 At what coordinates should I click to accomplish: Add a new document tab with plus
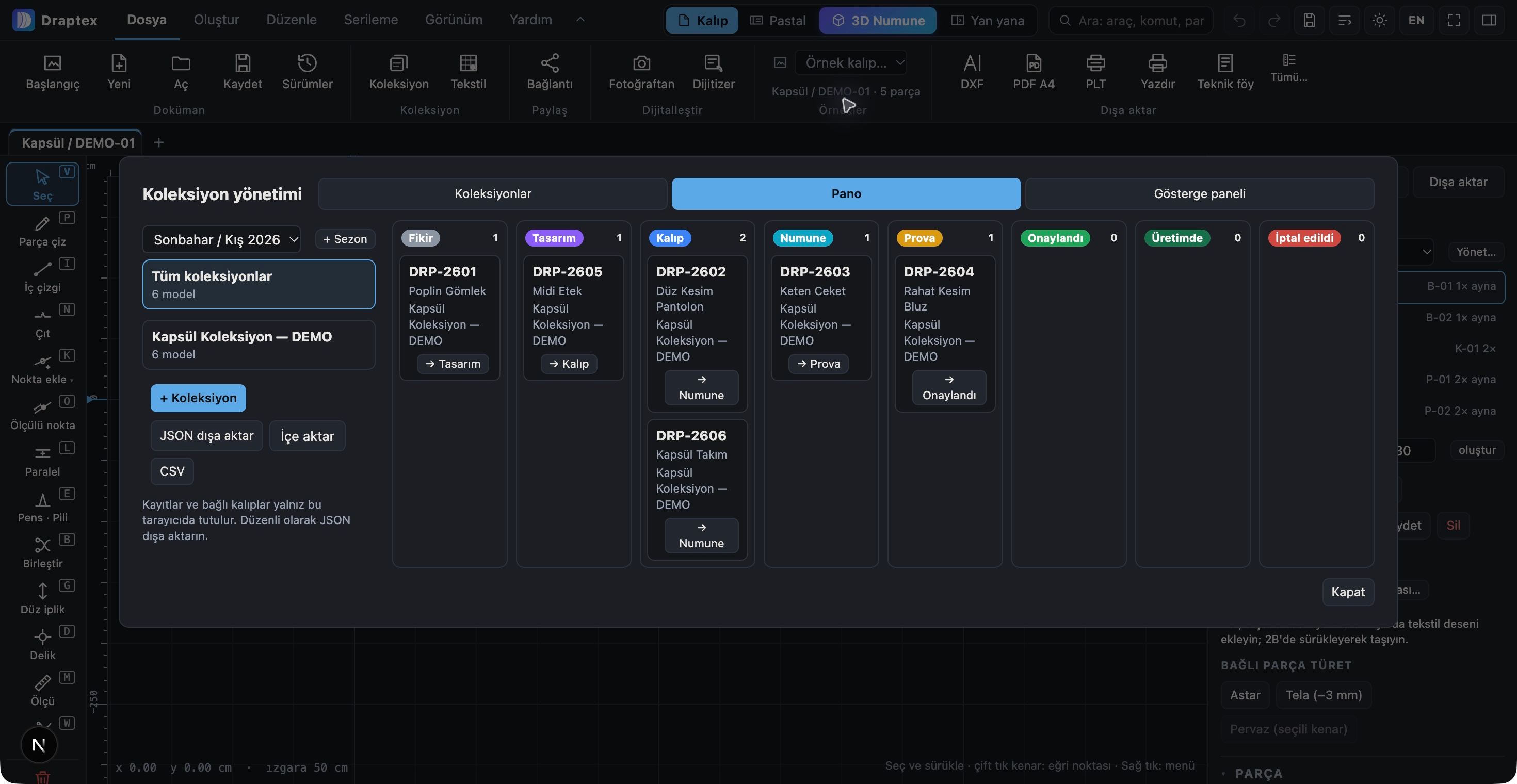(x=158, y=142)
